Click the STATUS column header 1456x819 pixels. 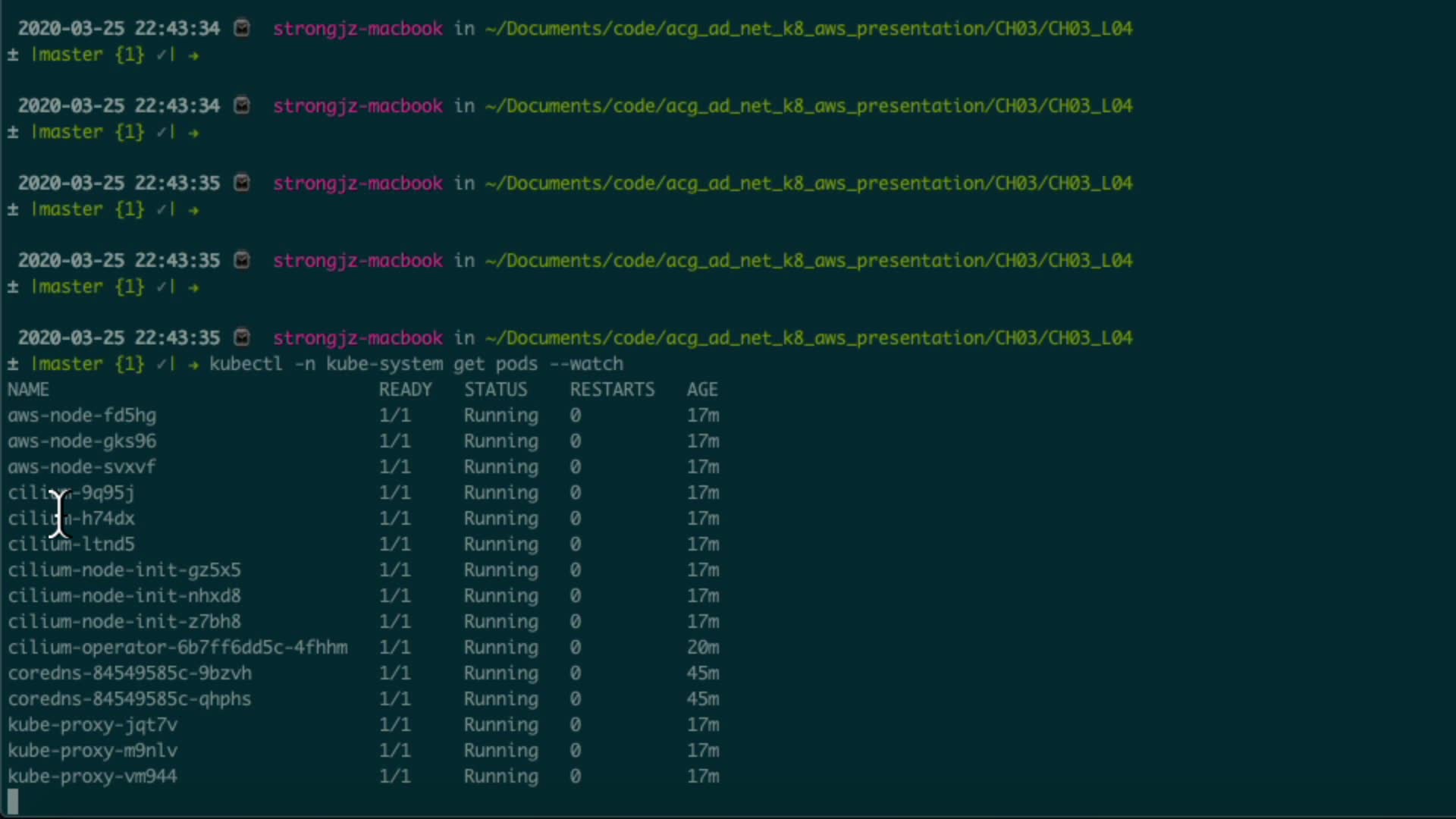pos(495,390)
